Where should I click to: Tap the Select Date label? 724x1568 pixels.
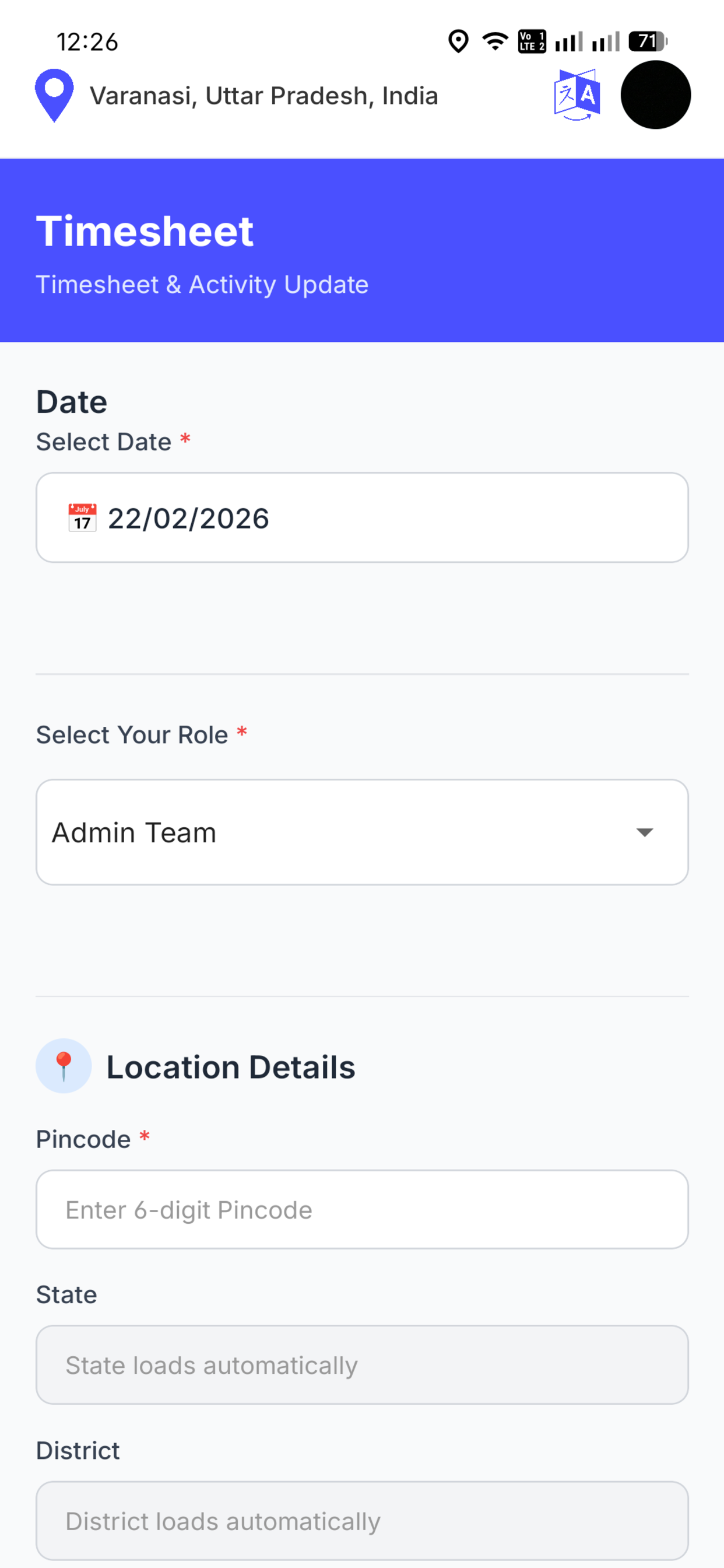click(x=104, y=442)
